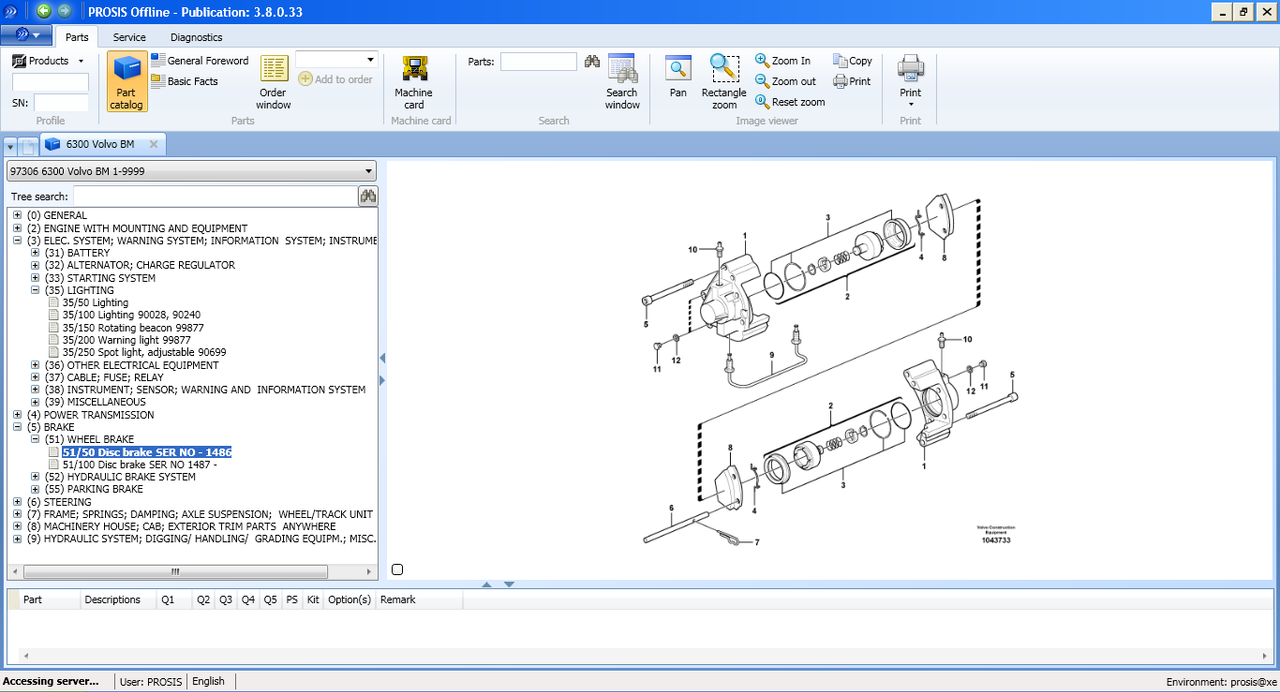Select 35/200 Warning light 99877
Screen dimensions: 1280x692
pos(126,340)
